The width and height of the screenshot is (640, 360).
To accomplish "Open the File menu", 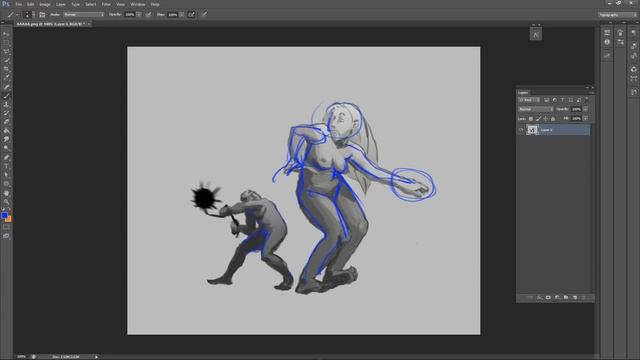I will click(18, 4).
